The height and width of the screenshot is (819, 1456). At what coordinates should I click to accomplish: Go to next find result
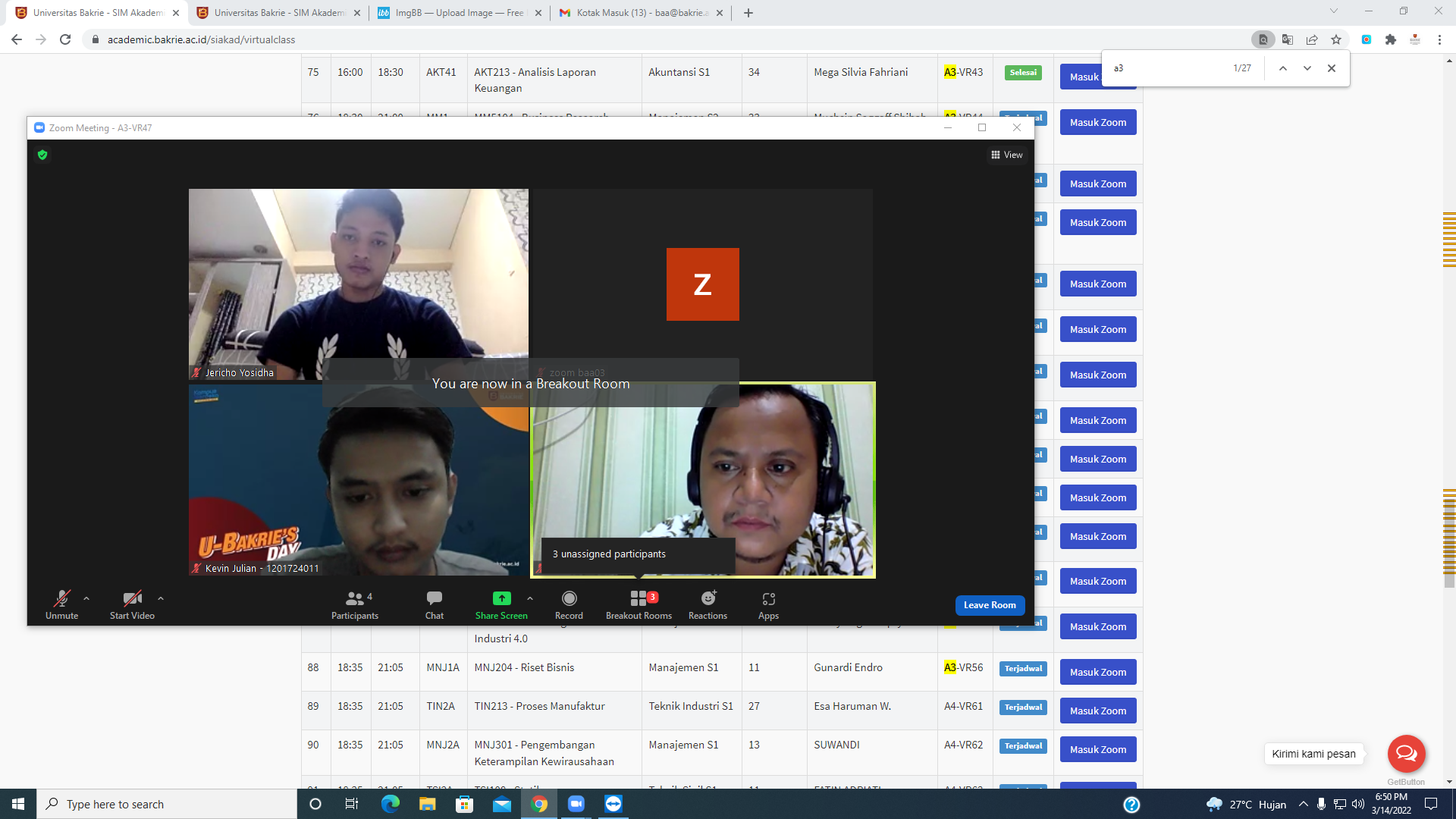pyautogui.click(x=1307, y=68)
